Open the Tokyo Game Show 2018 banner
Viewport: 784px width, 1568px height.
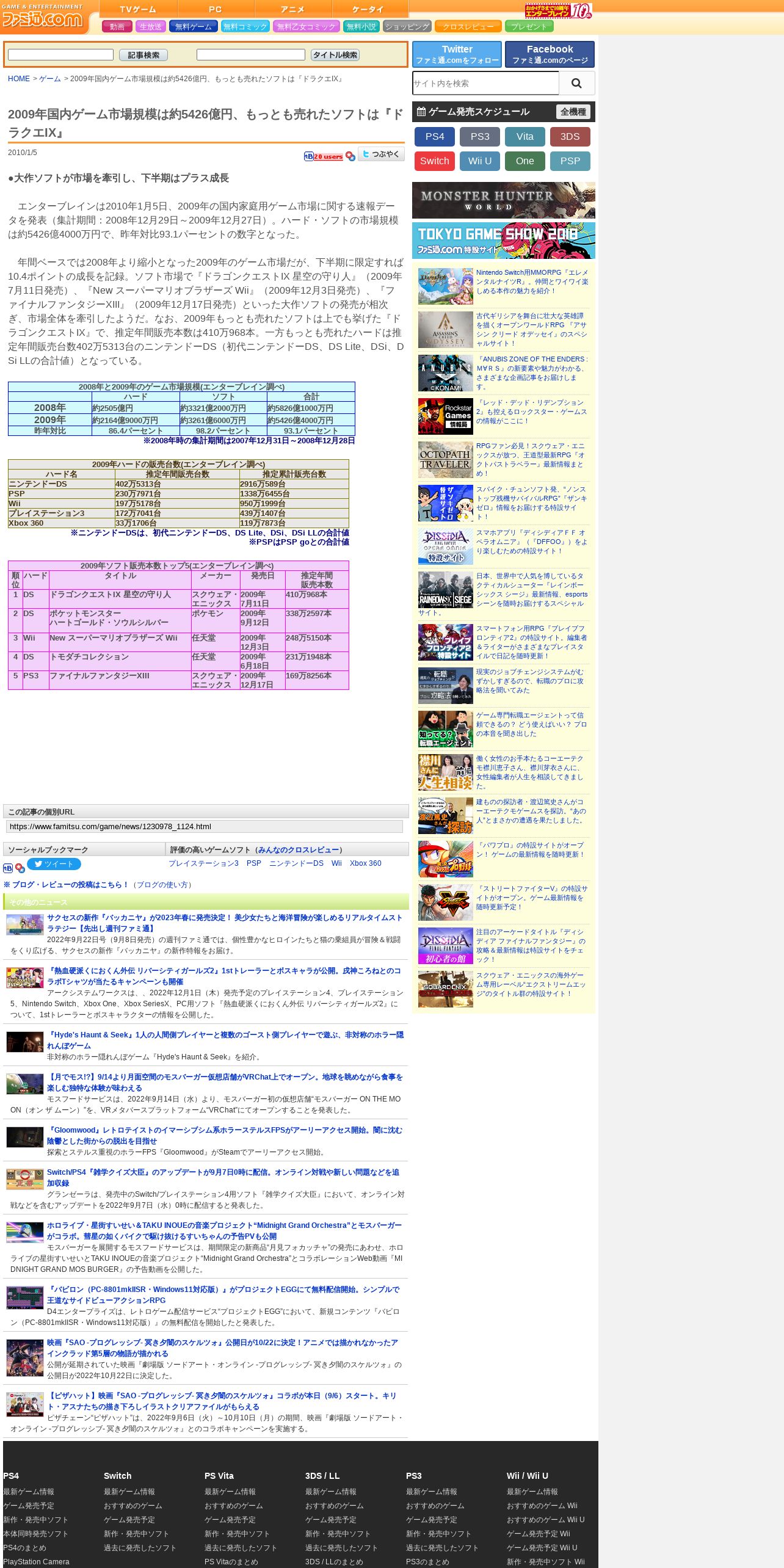pyautogui.click(x=504, y=241)
